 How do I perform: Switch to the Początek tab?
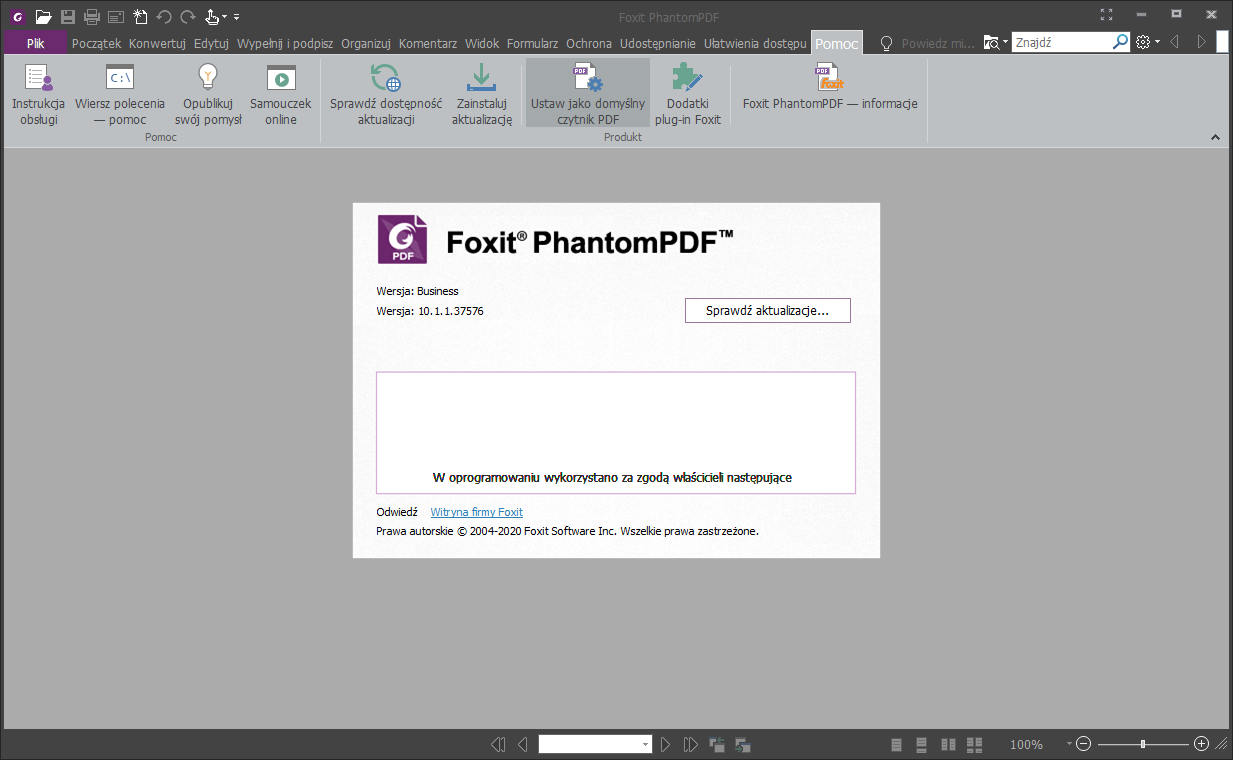97,43
